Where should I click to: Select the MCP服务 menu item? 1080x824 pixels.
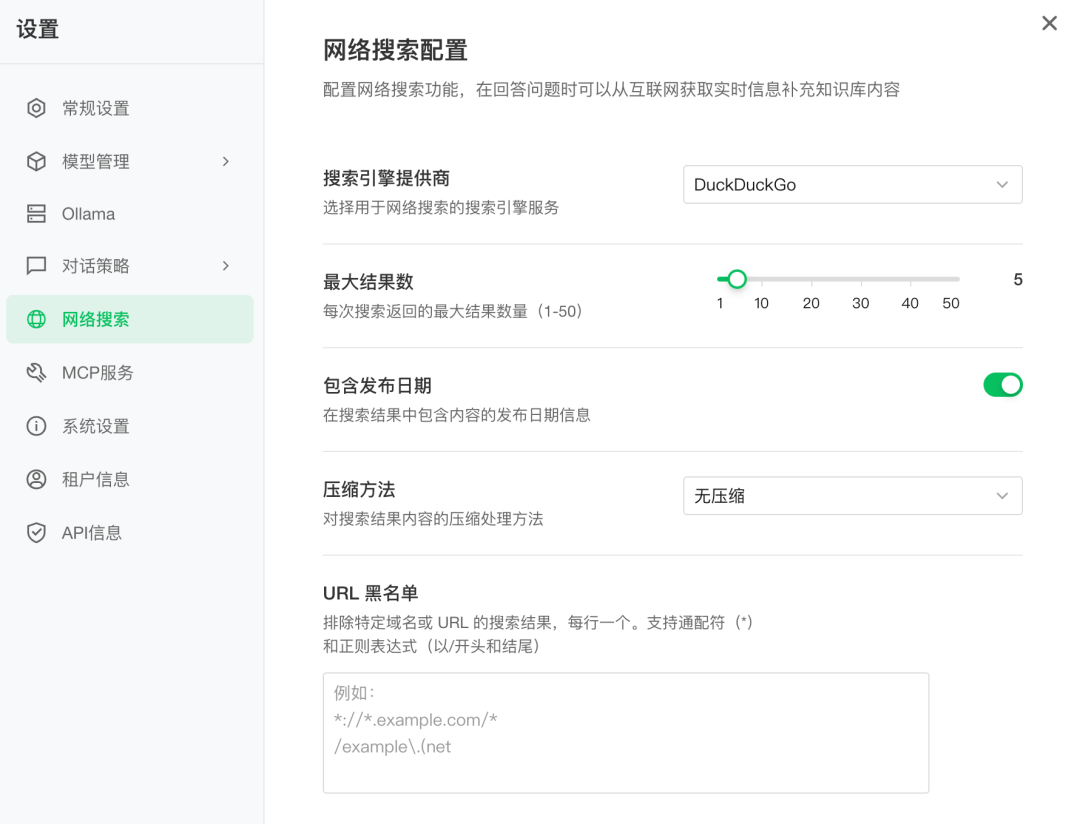click(98, 373)
